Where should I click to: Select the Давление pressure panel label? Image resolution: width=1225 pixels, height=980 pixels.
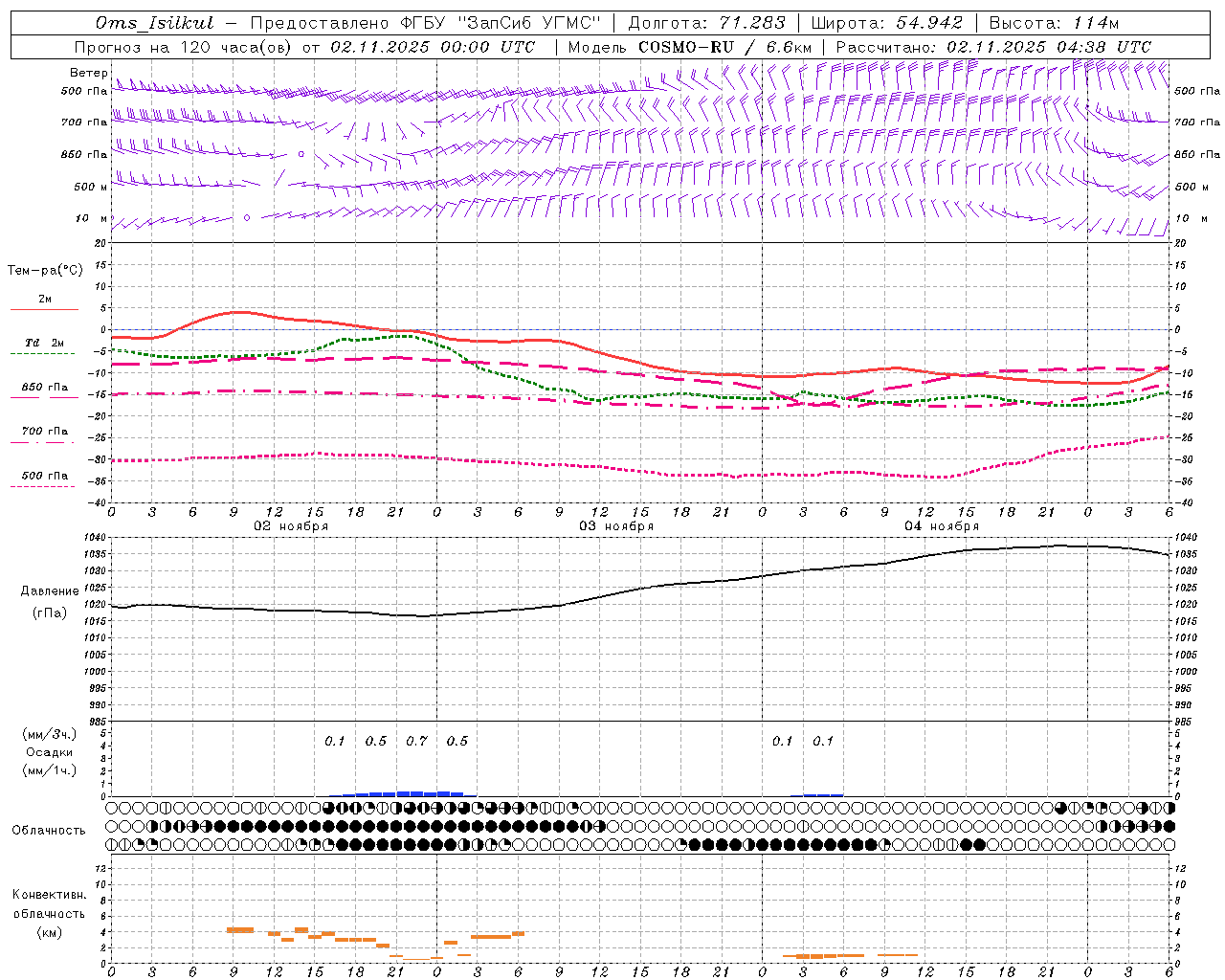coord(50,591)
